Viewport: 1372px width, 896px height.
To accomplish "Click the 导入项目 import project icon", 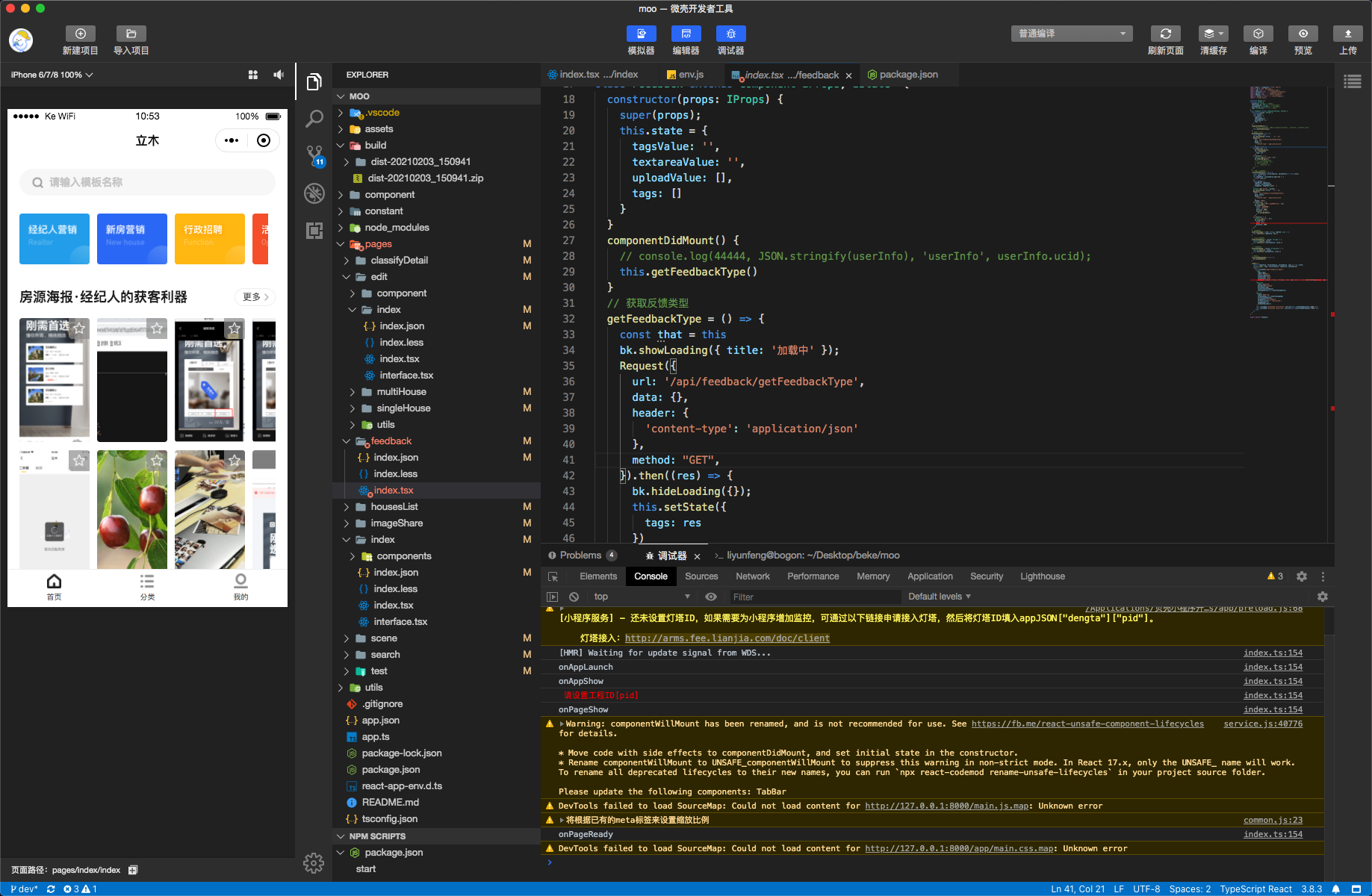I will 131,34.
